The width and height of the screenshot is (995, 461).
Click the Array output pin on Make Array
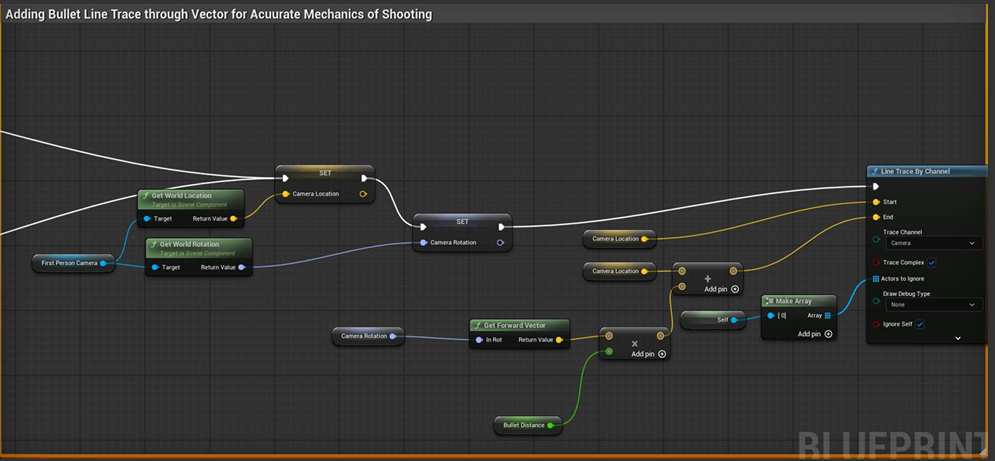coord(828,316)
